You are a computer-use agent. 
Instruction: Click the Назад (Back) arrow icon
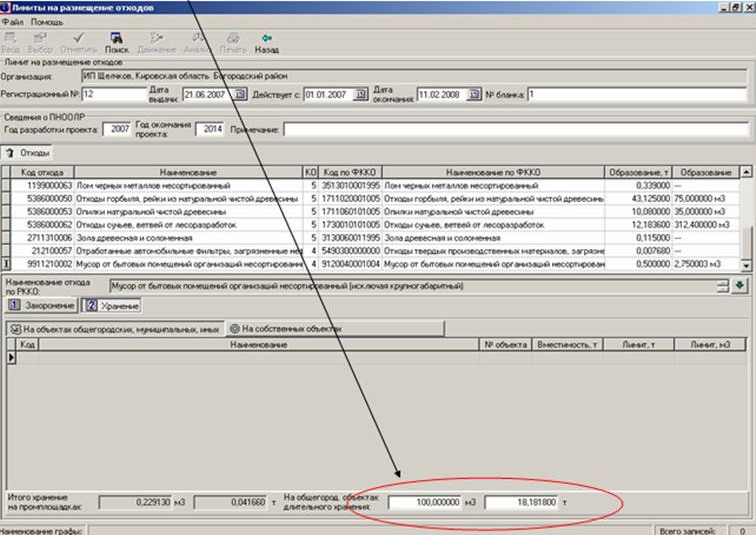pyautogui.click(x=266, y=41)
